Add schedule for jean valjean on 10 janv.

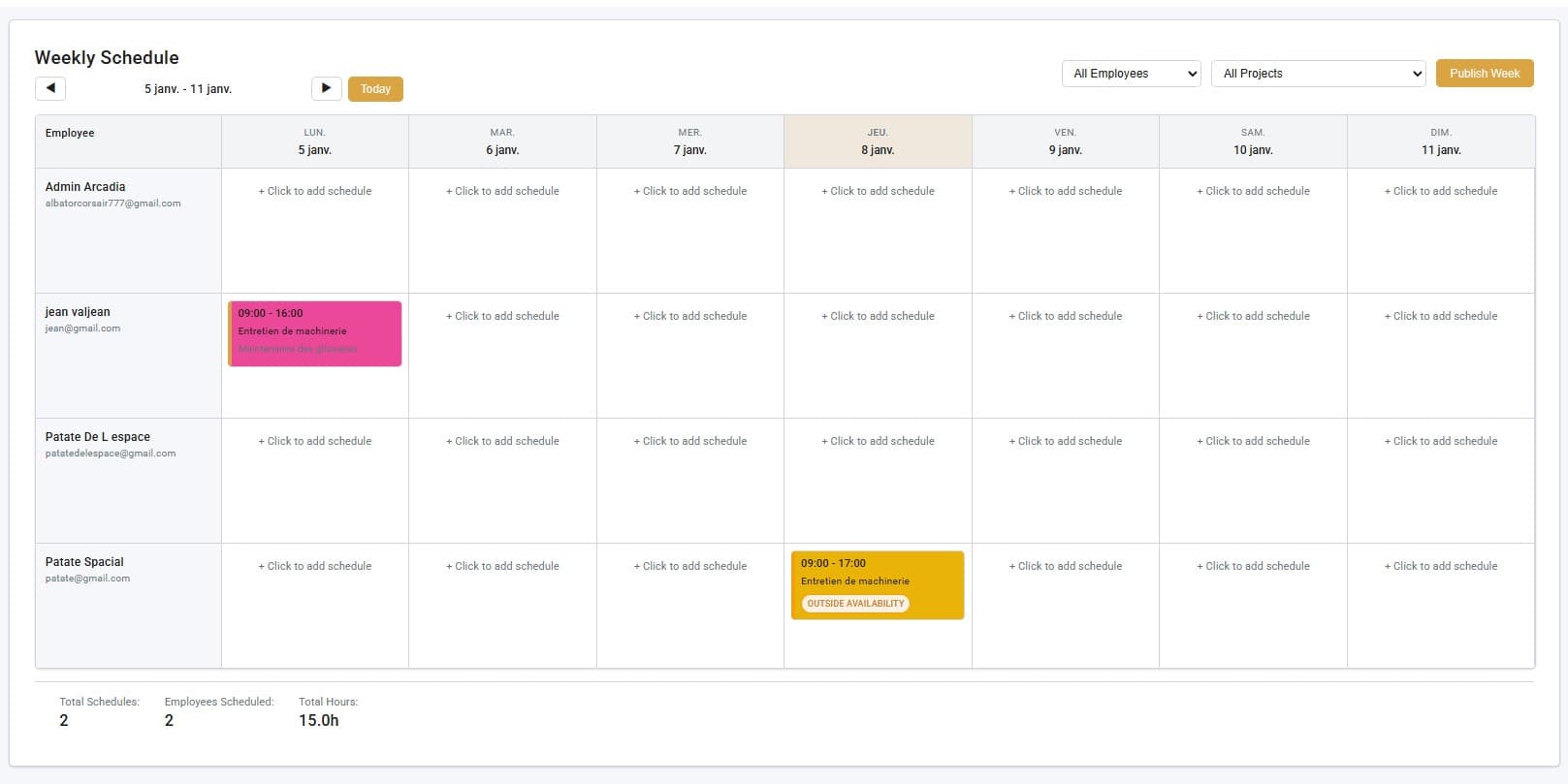[x=1254, y=316]
